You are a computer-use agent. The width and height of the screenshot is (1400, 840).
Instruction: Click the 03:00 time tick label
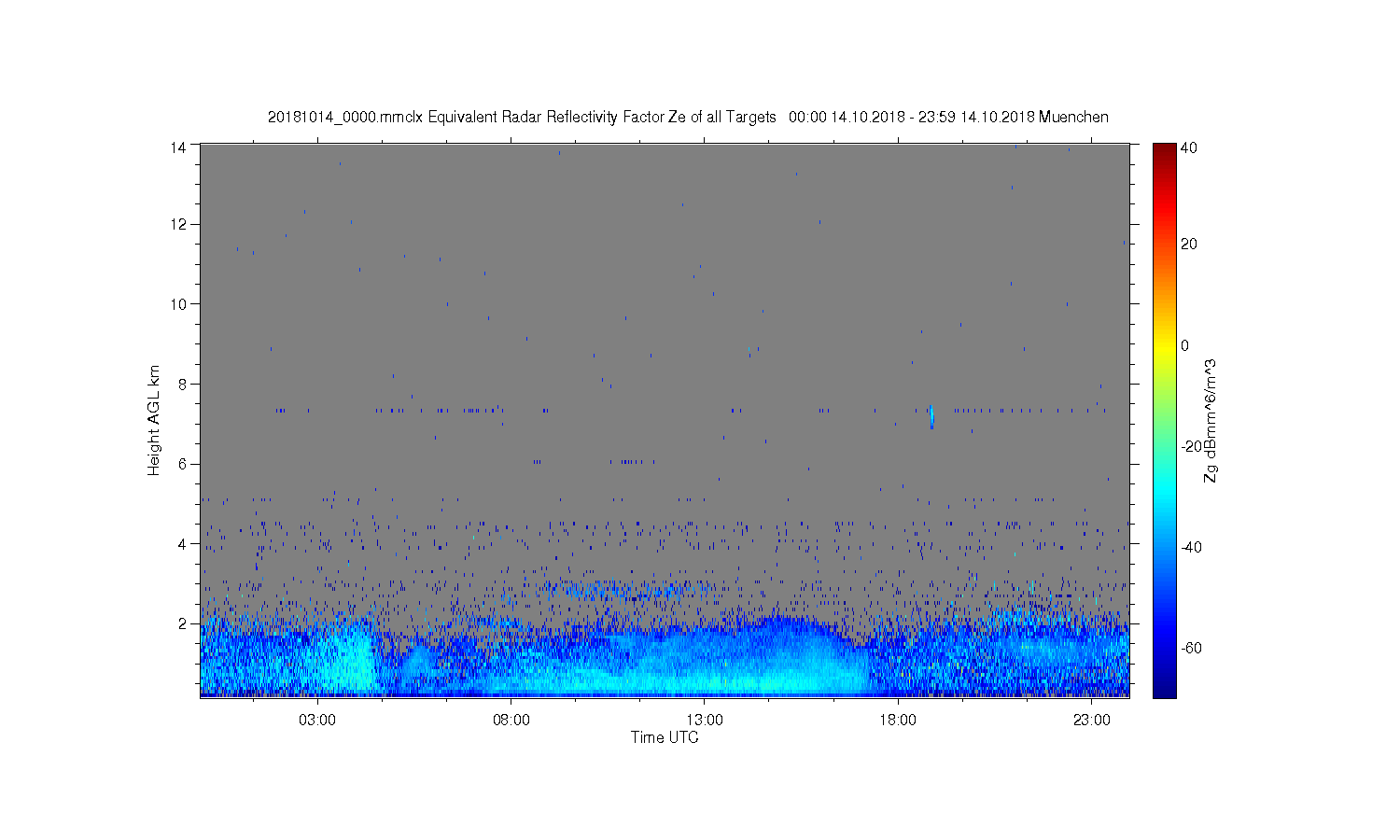tap(317, 721)
